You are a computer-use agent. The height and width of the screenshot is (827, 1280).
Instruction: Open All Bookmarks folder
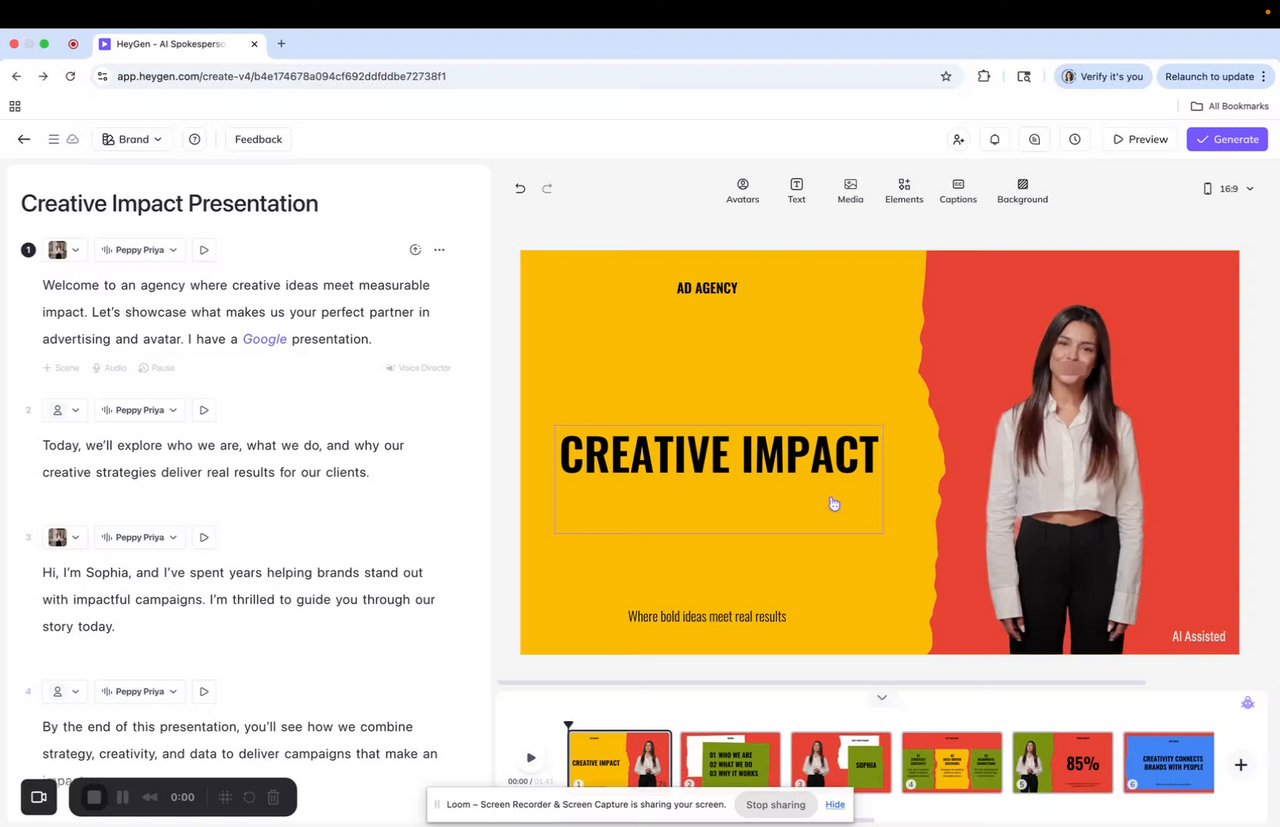coord(1229,106)
